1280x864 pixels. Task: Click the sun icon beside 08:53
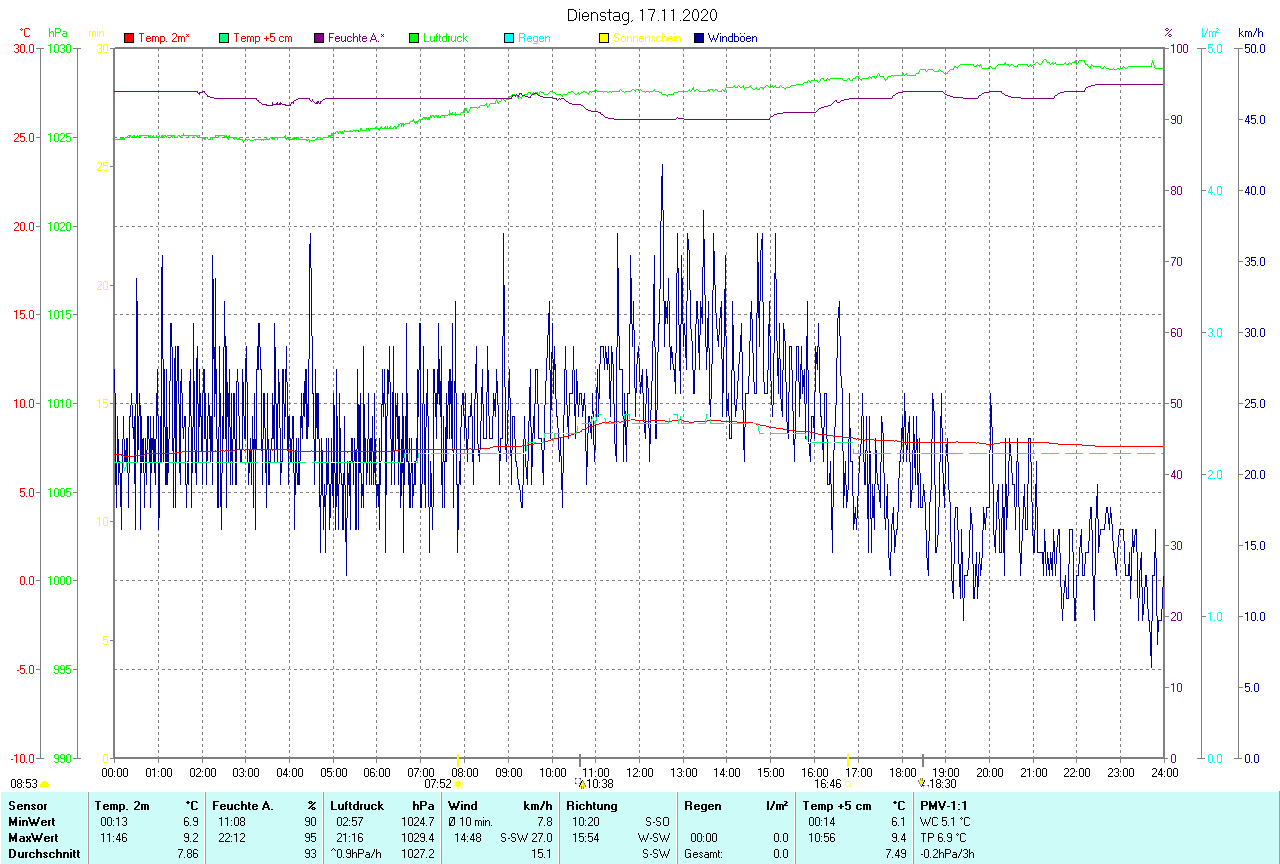[x=45, y=785]
